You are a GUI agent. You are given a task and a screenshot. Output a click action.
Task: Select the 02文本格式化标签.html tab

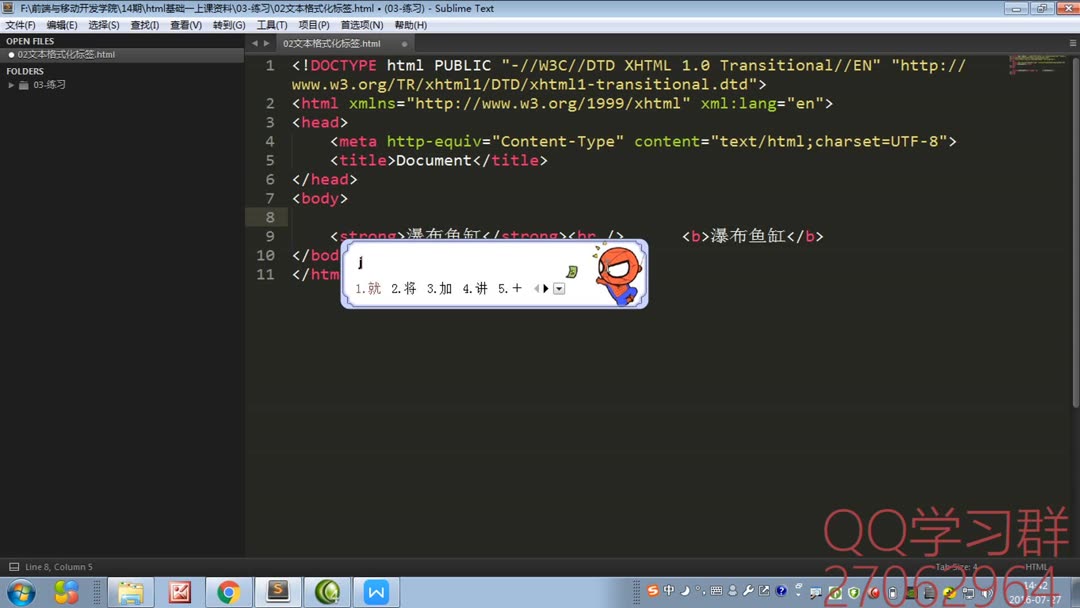pos(330,43)
